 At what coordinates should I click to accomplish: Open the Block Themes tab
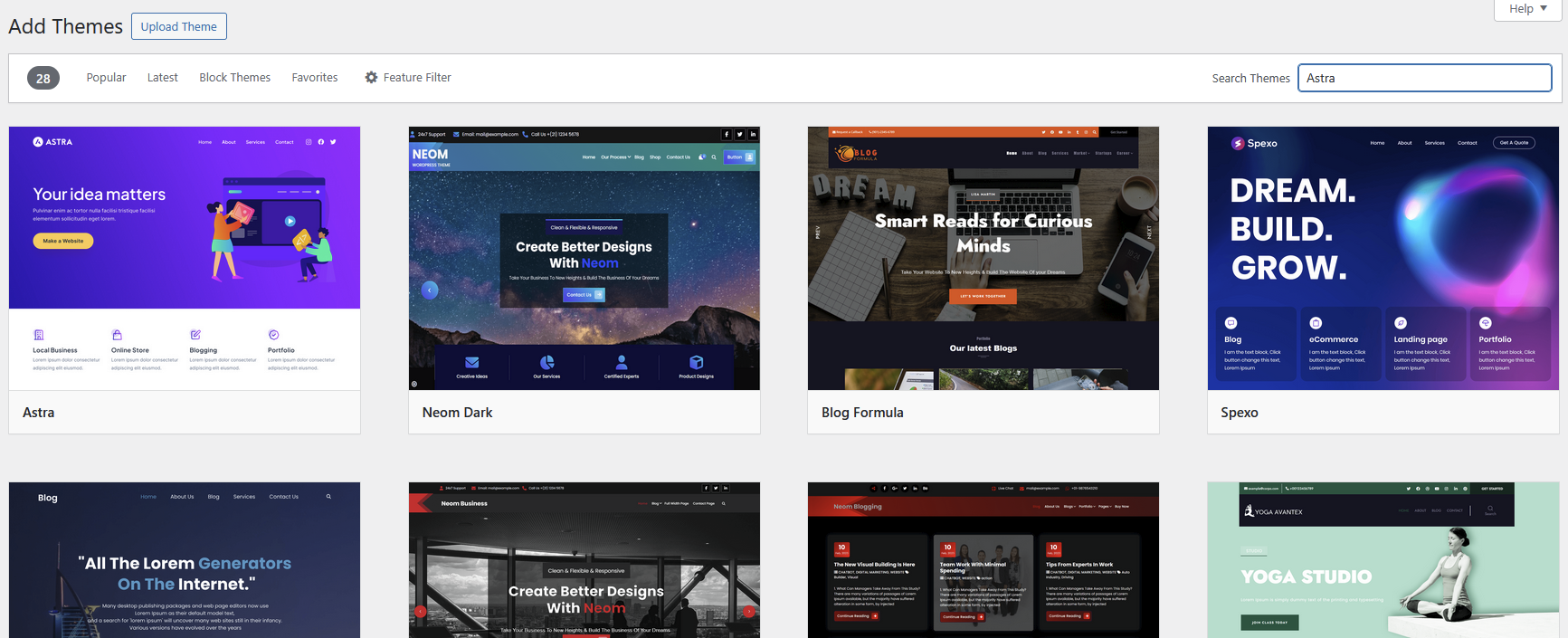(x=234, y=78)
